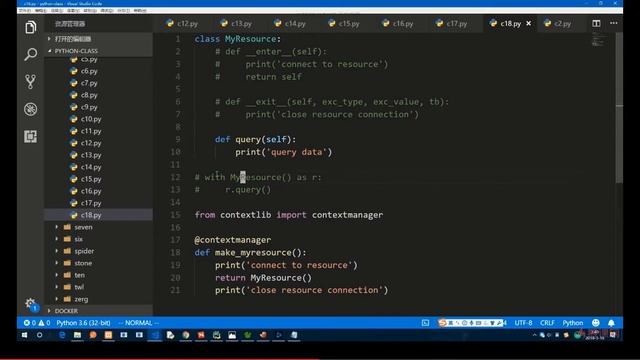Open c15.py in the file explorer
640x360 pixels.
click(91, 179)
